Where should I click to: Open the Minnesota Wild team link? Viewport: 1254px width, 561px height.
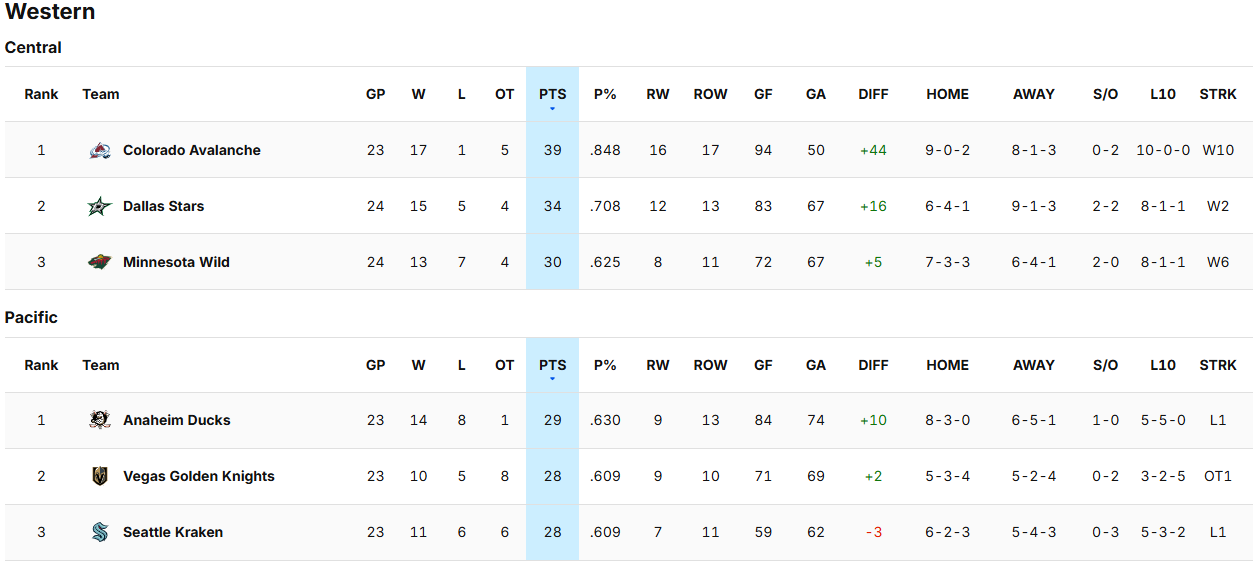176,262
